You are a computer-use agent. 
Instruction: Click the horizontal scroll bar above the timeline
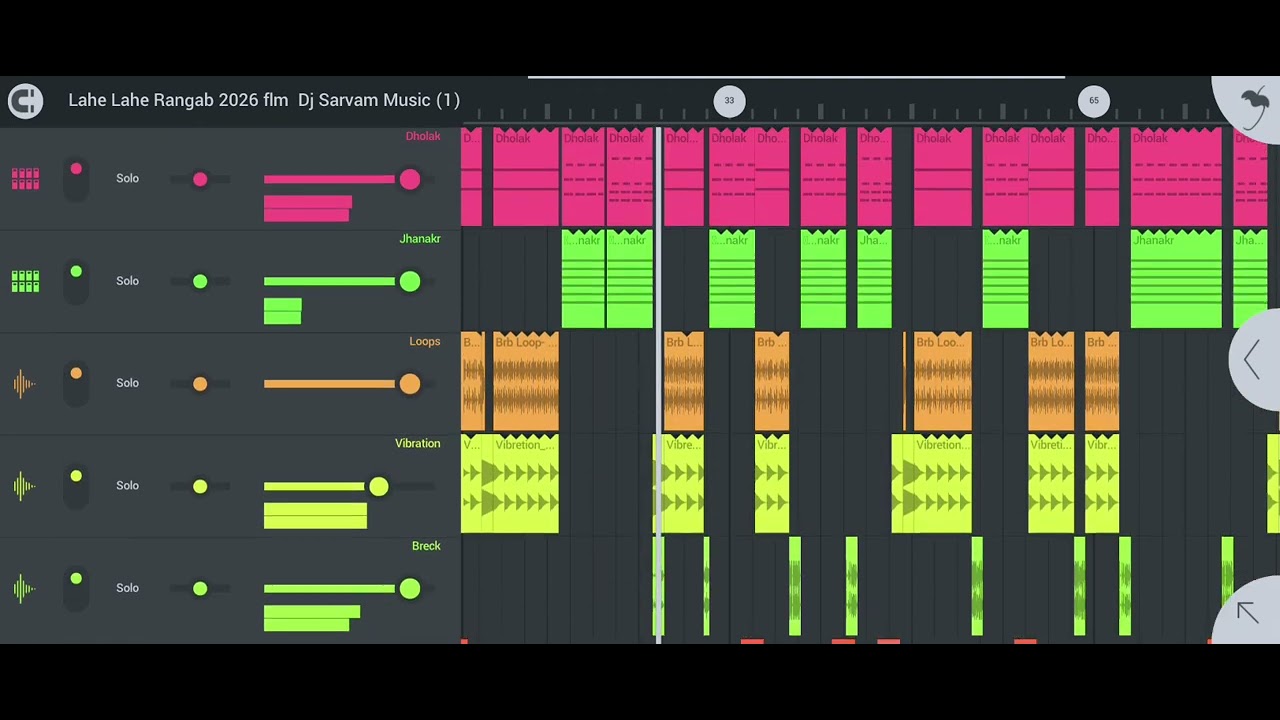(x=796, y=77)
